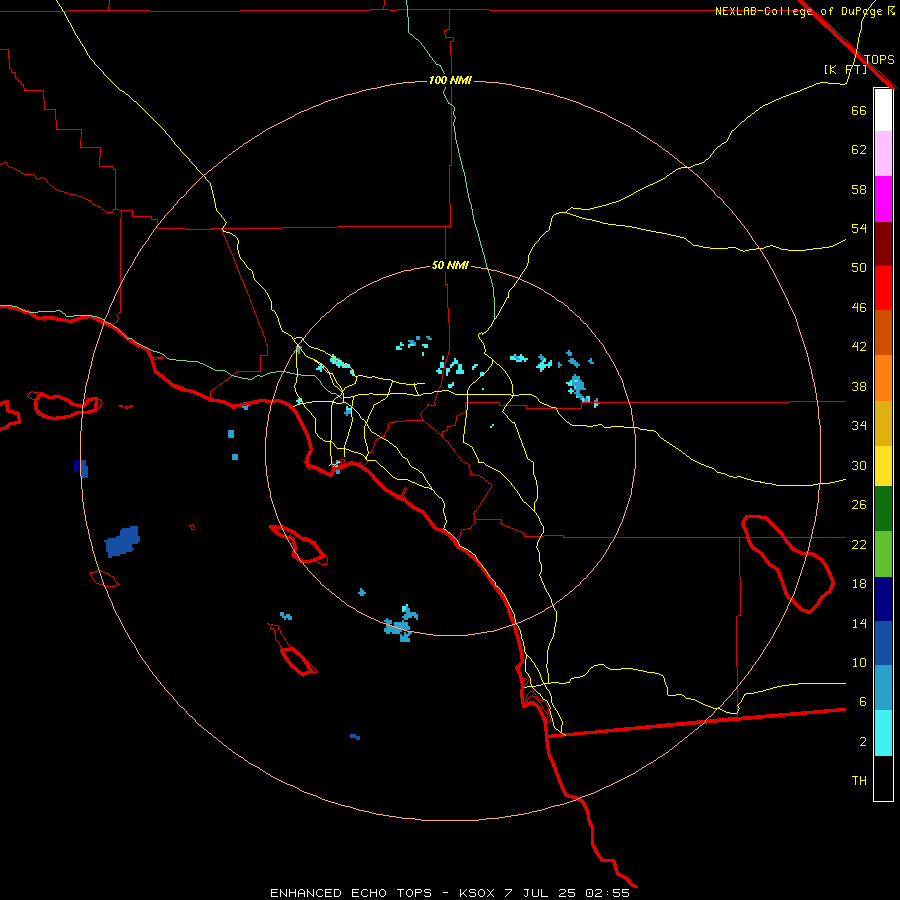This screenshot has width=900, height=900.
Task: Click the '30' legend value
Action: [859, 465]
